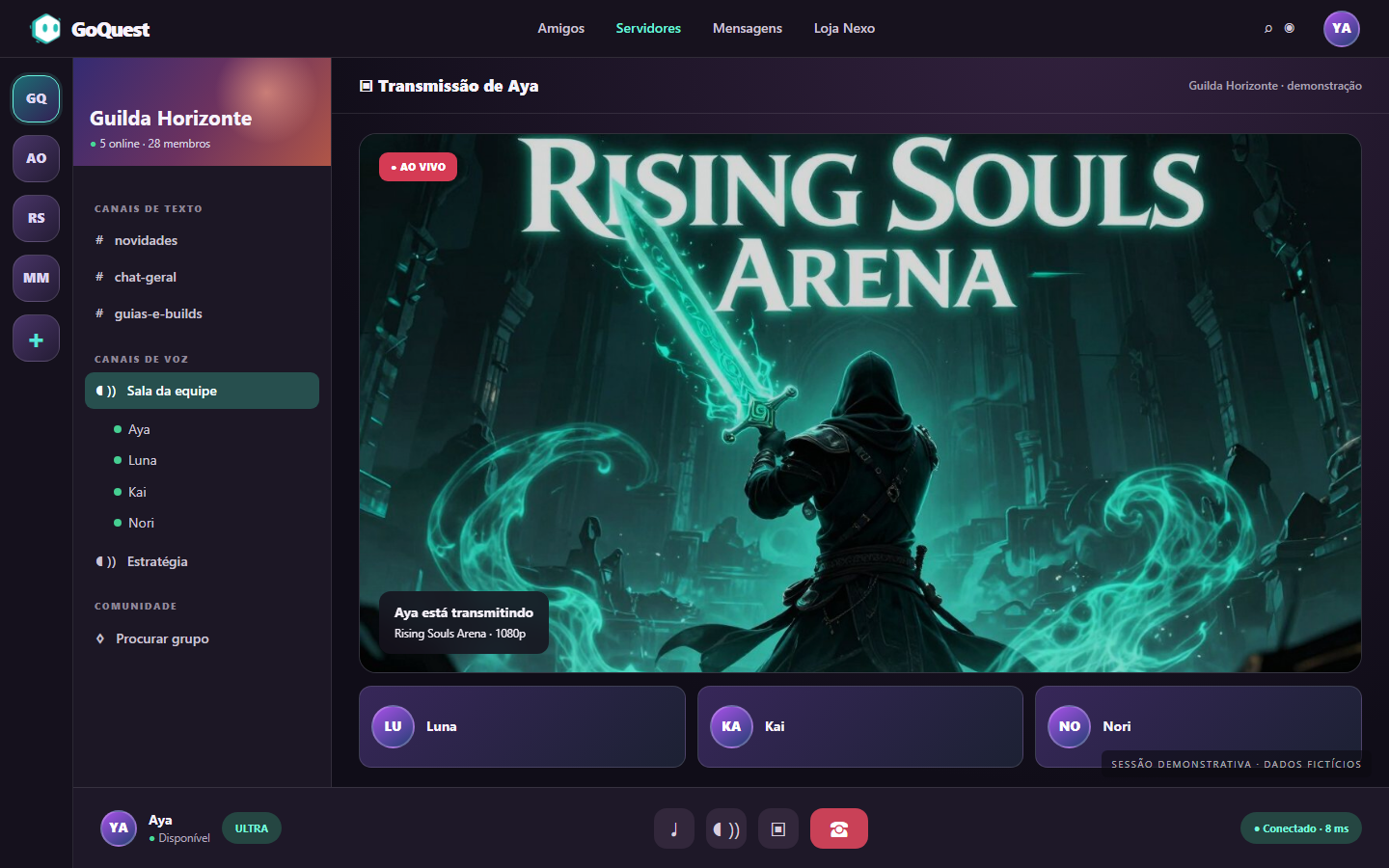
Task: Click Luna's LU avatar
Action: 393,726
